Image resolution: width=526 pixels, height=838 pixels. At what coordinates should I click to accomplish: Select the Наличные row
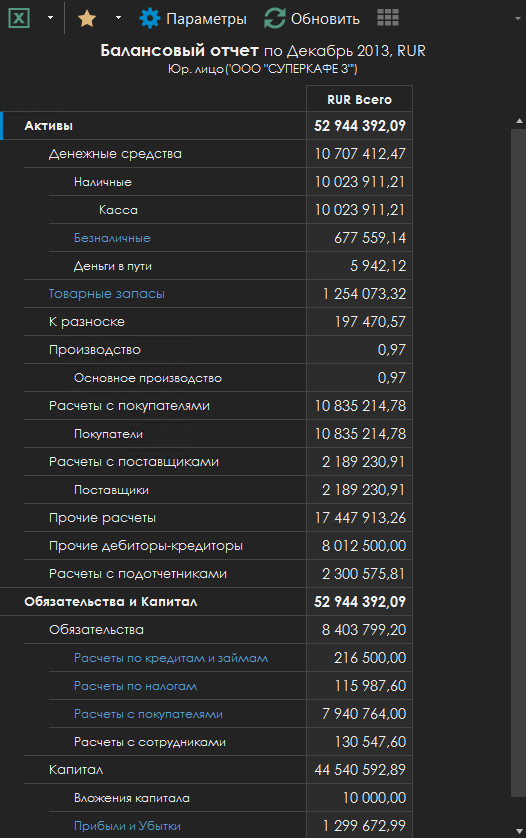coord(230,182)
